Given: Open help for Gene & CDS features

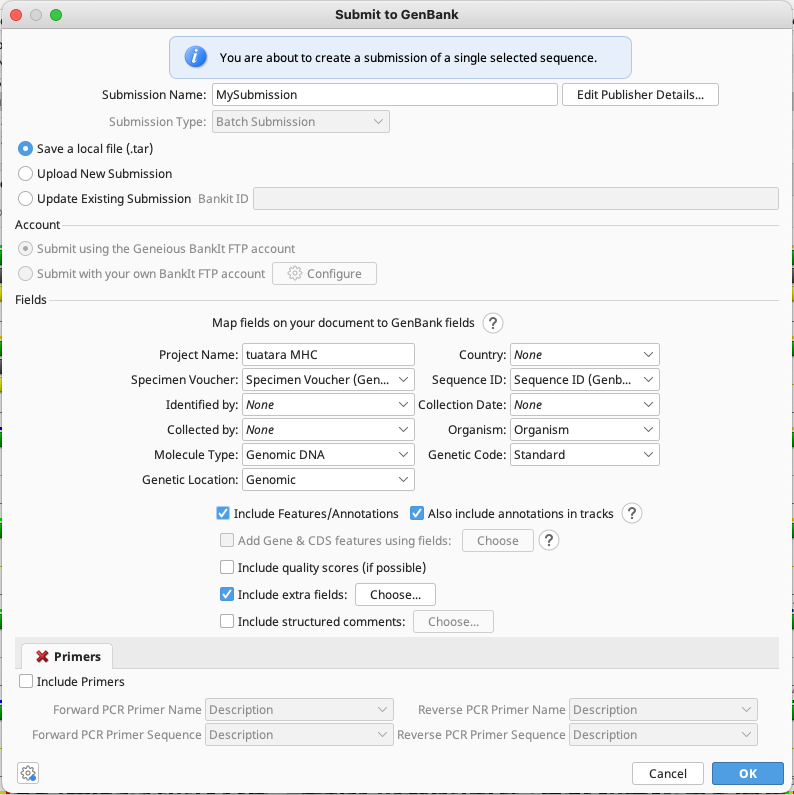Looking at the screenshot, I should [549, 540].
